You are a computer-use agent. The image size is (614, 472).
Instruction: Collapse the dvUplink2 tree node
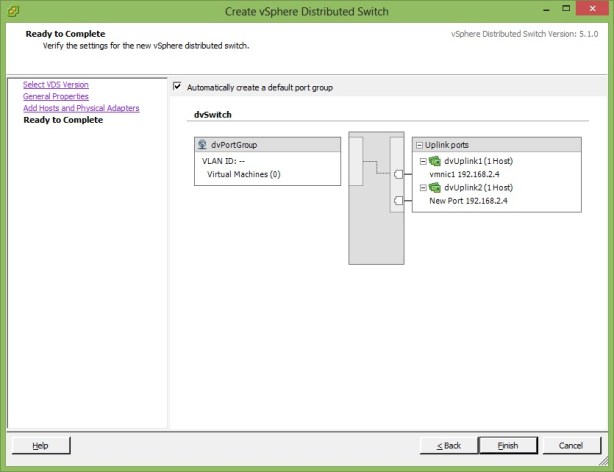(424, 187)
